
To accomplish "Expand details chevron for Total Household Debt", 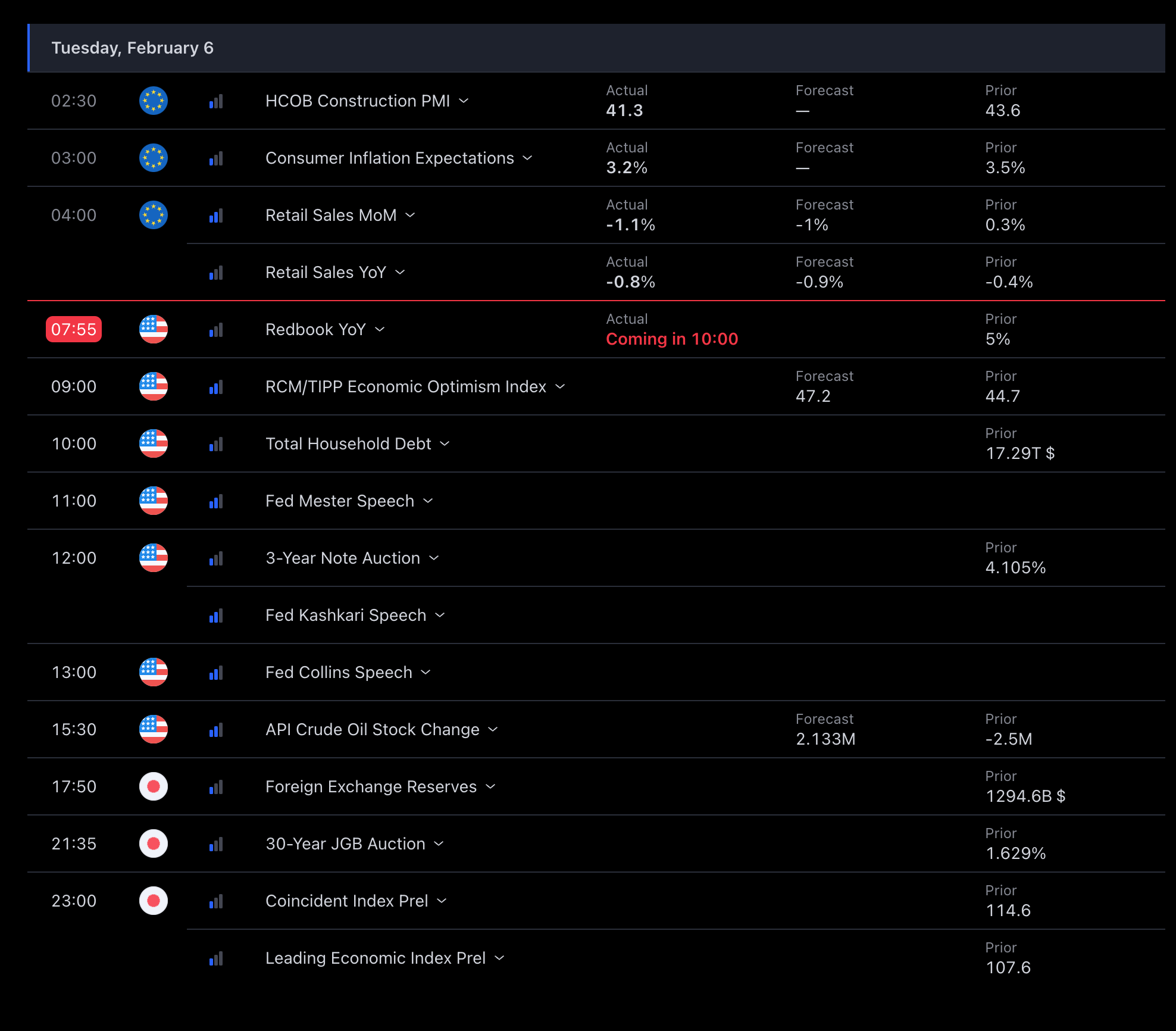I will click(445, 443).
